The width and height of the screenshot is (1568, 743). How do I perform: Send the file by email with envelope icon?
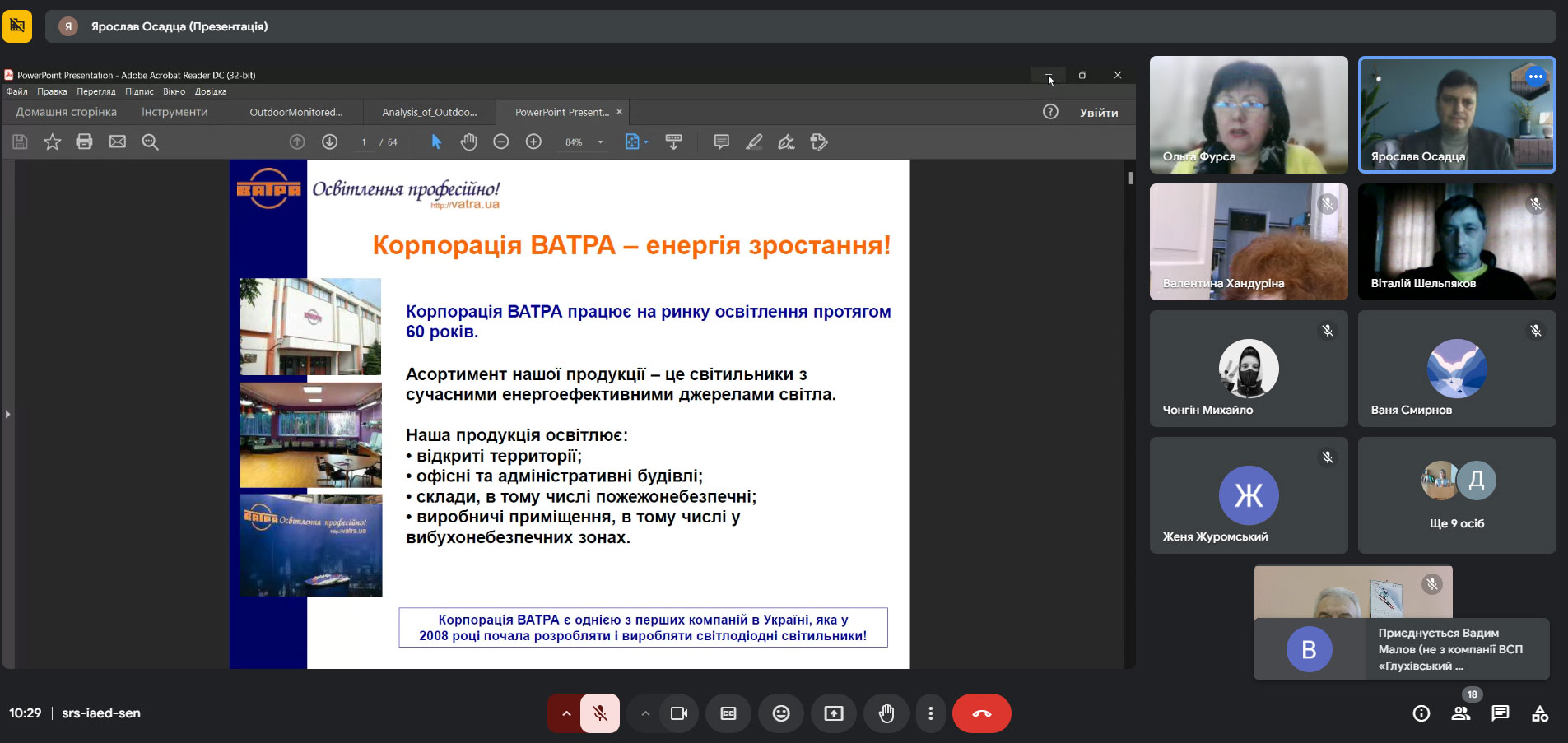(118, 142)
